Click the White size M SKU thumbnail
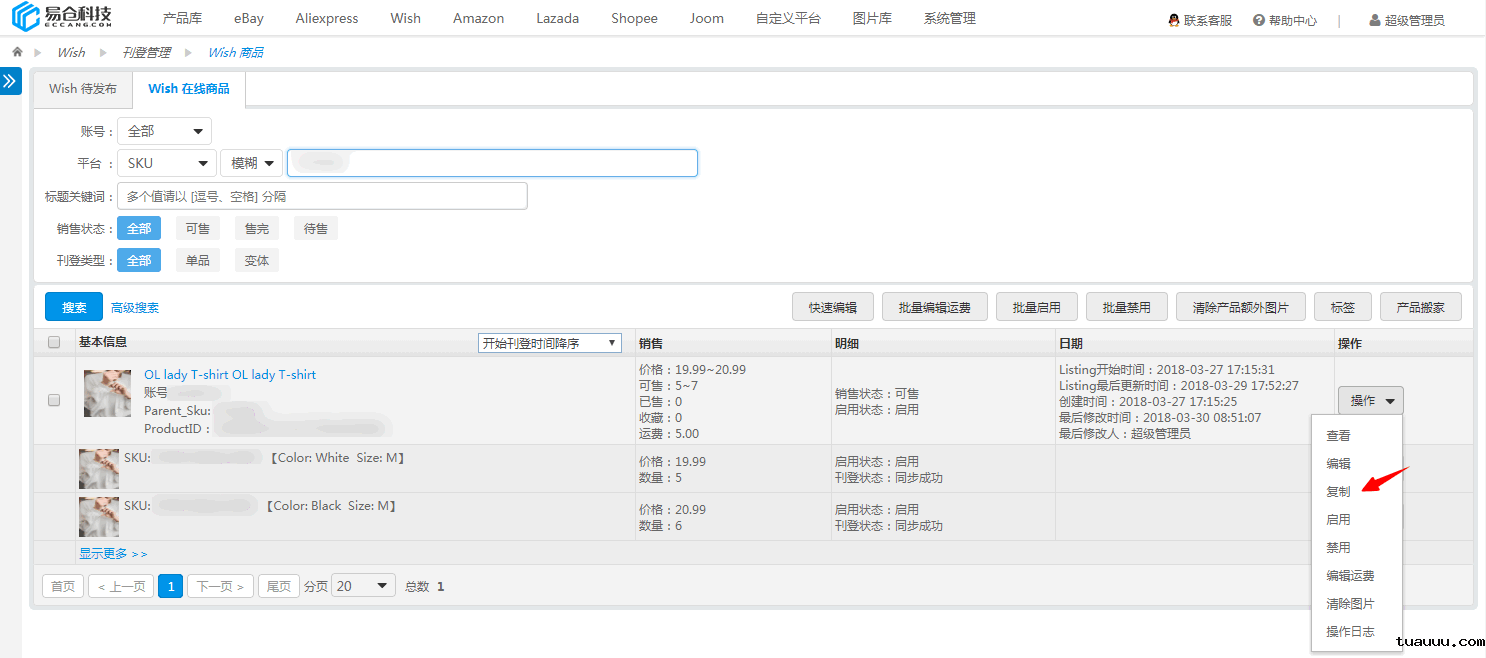 pyautogui.click(x=99, y=469)
